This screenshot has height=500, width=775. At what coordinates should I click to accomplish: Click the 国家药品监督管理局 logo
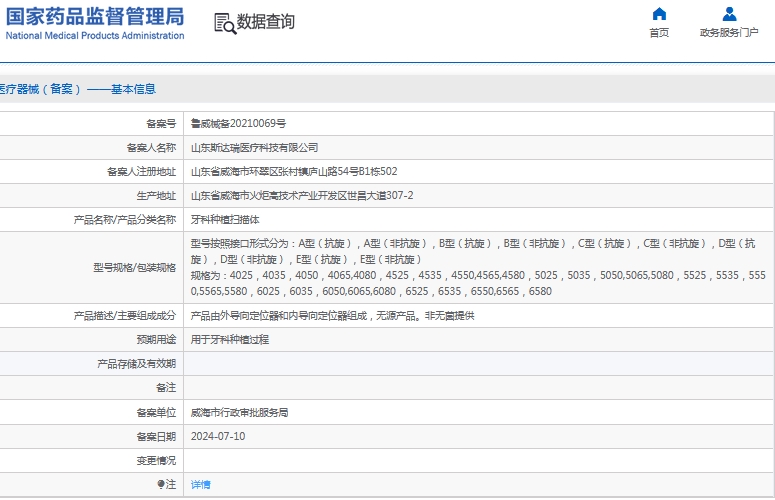coord(94,23)
